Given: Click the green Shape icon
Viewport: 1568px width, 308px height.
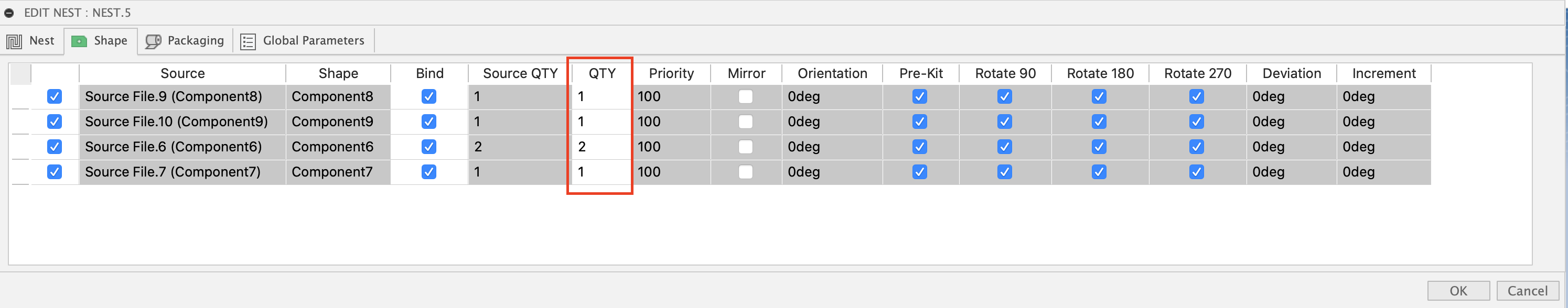Looking at the screenshot, I should (79, 41).
